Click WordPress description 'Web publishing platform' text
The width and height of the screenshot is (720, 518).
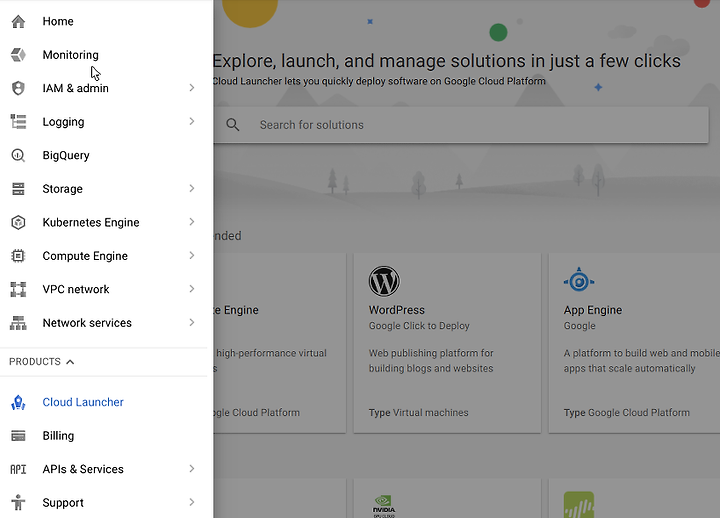[x=431, y=360]
